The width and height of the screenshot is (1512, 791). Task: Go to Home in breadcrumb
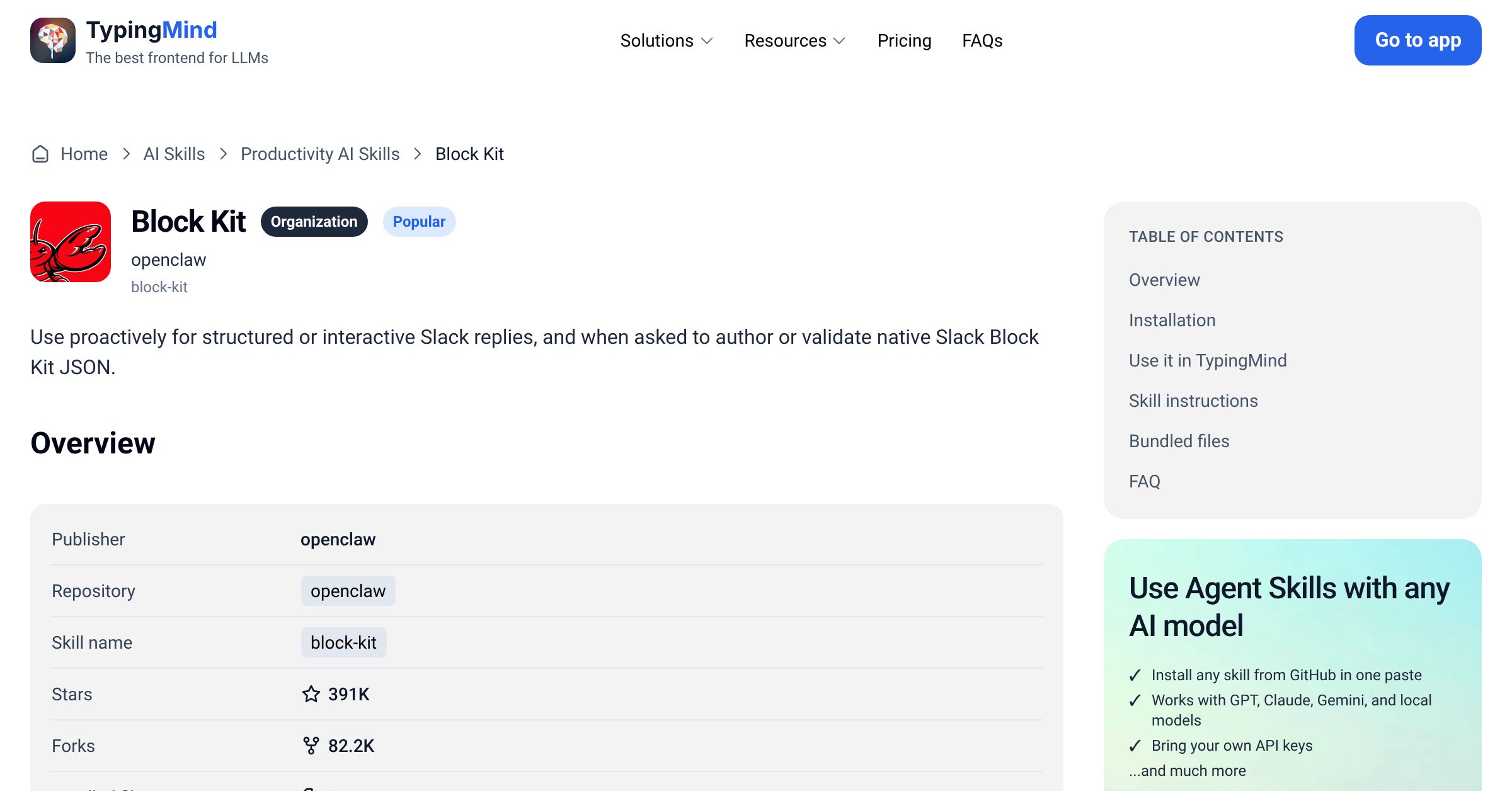tap(84, 154)
